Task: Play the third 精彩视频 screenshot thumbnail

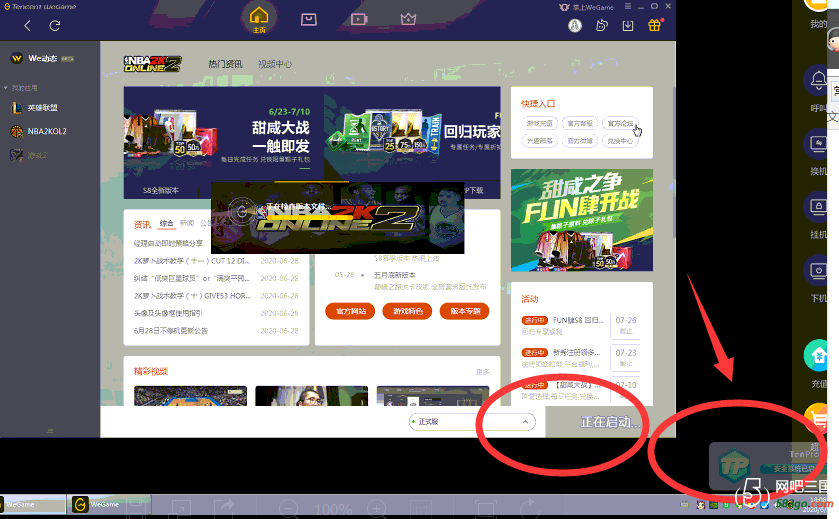Action: click(433, 396)
